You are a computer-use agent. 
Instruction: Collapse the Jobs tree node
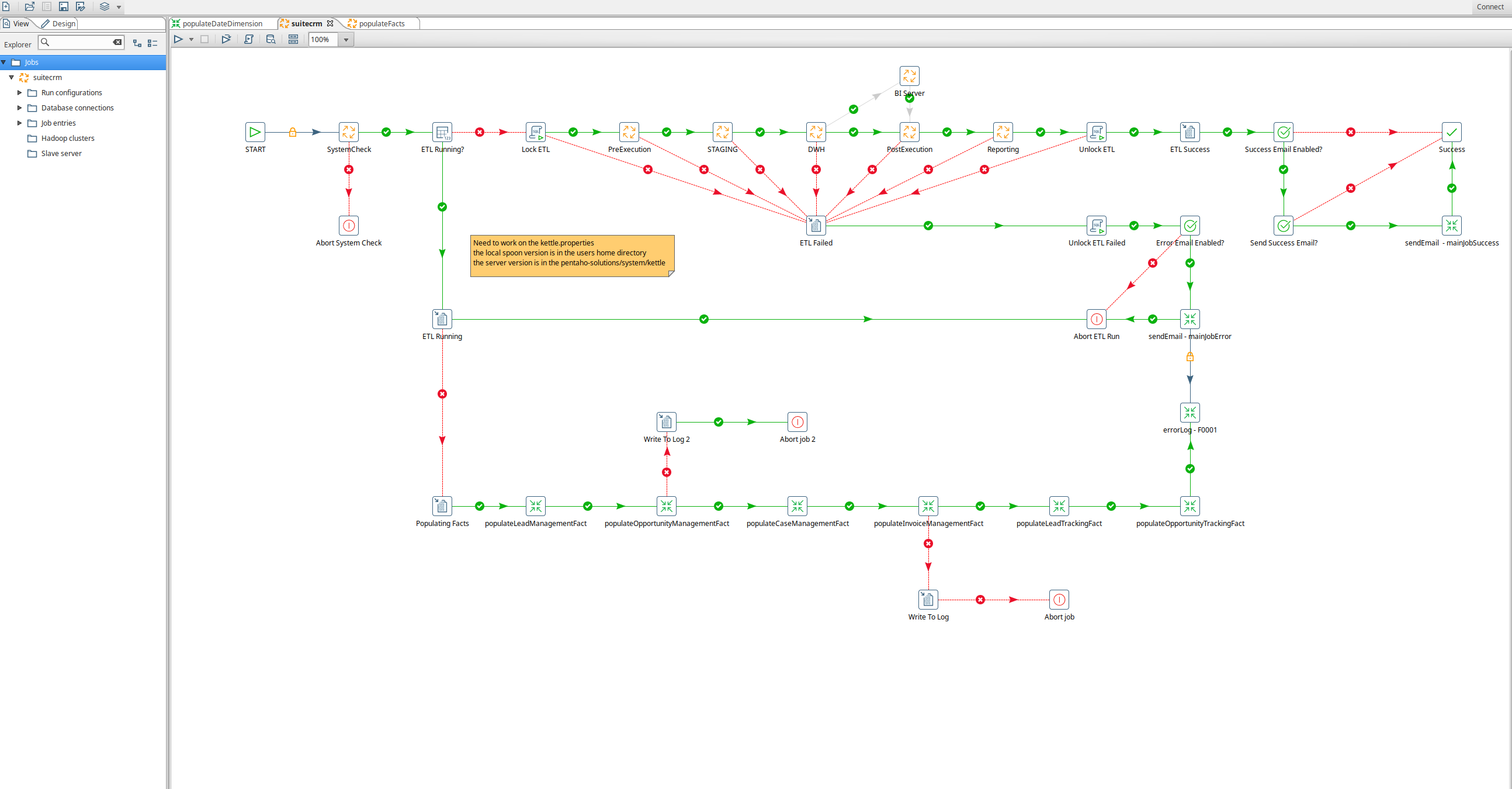[4, 62]
